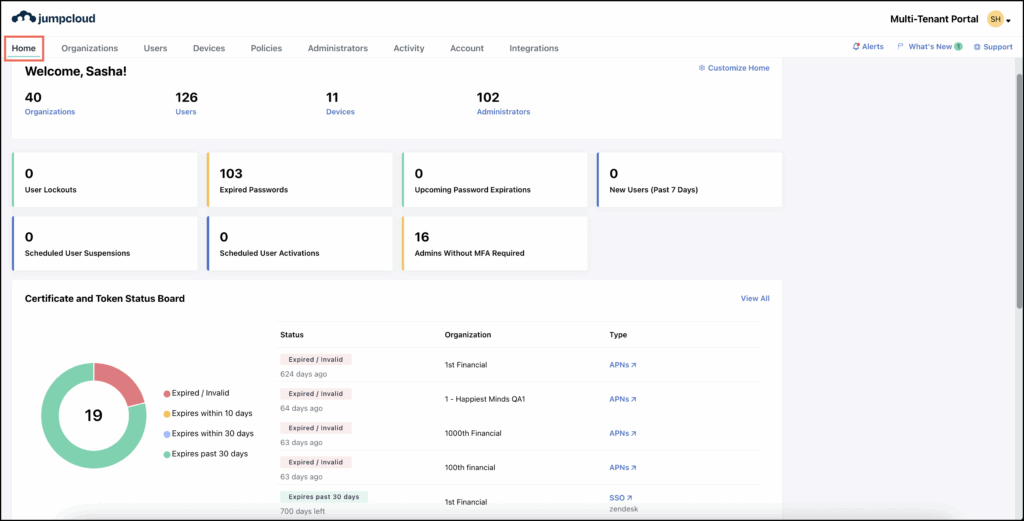Open the Support link
Image resolution: width=1024 pixels, height=521 pixels.
tap(993, 47)
